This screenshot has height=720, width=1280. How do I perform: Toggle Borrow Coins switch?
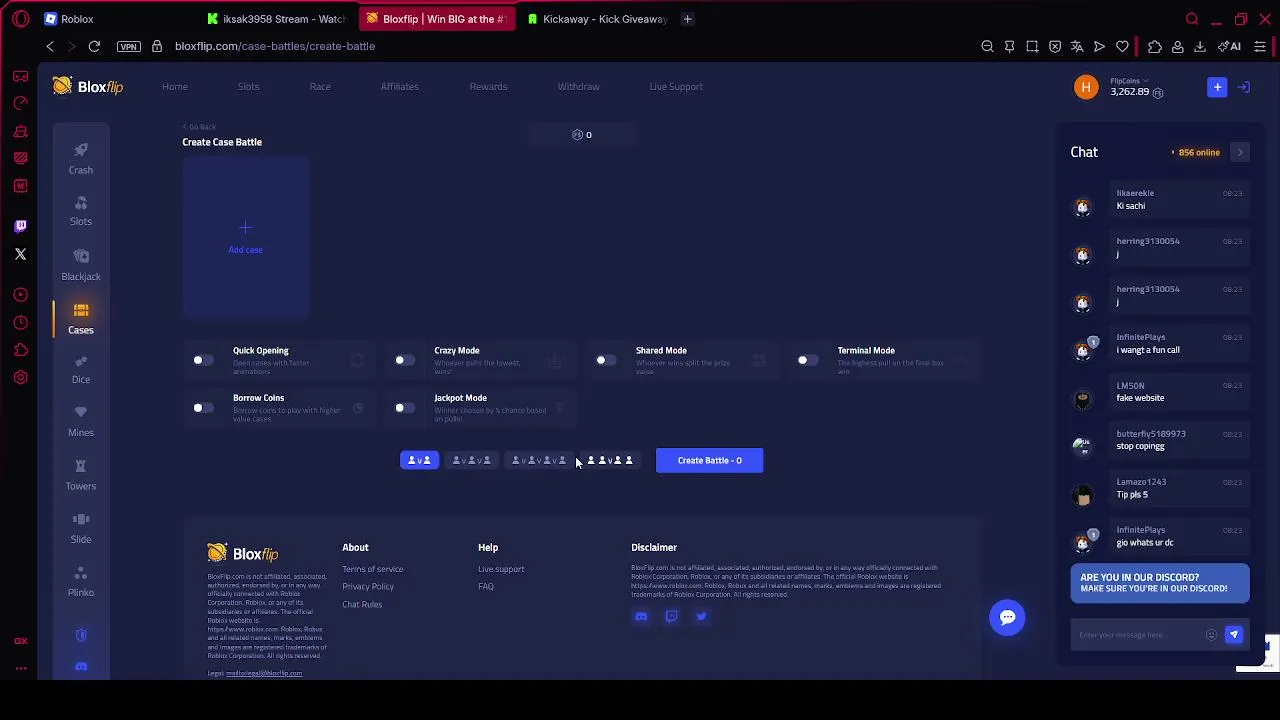tap(203, 408)
